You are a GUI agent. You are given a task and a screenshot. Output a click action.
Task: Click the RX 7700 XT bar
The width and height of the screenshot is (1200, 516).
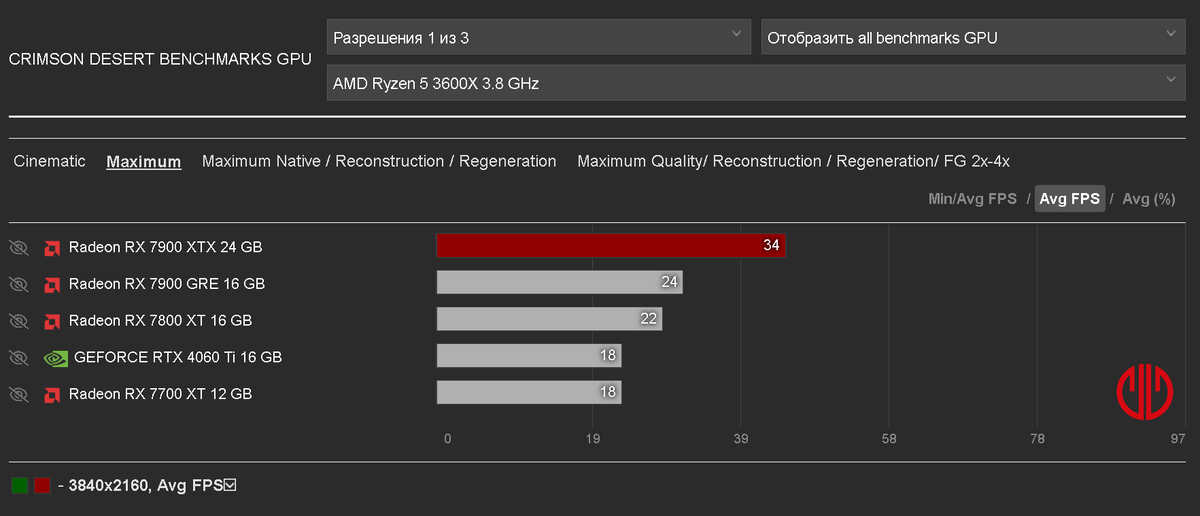point(529,392)
